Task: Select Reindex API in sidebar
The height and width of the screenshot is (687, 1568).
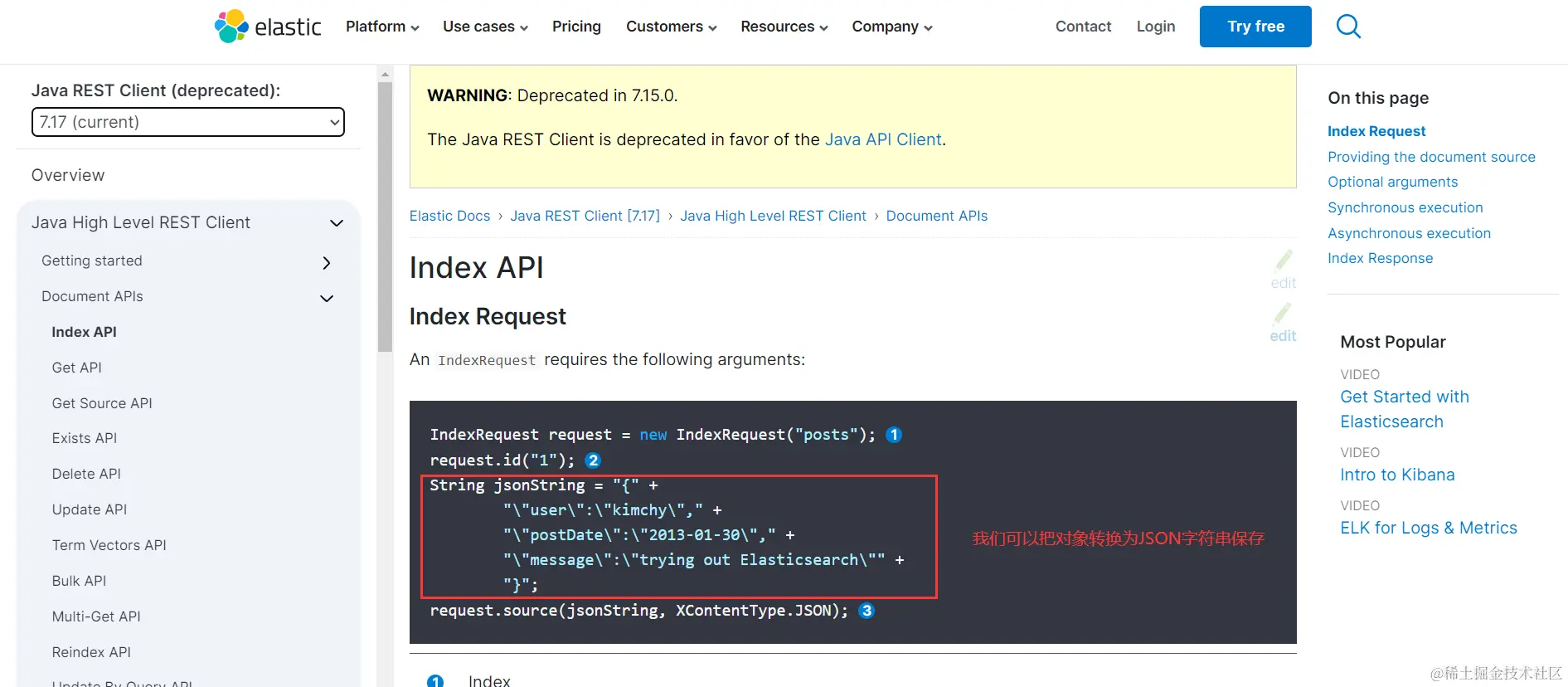Action: click(x=91, y=652)
